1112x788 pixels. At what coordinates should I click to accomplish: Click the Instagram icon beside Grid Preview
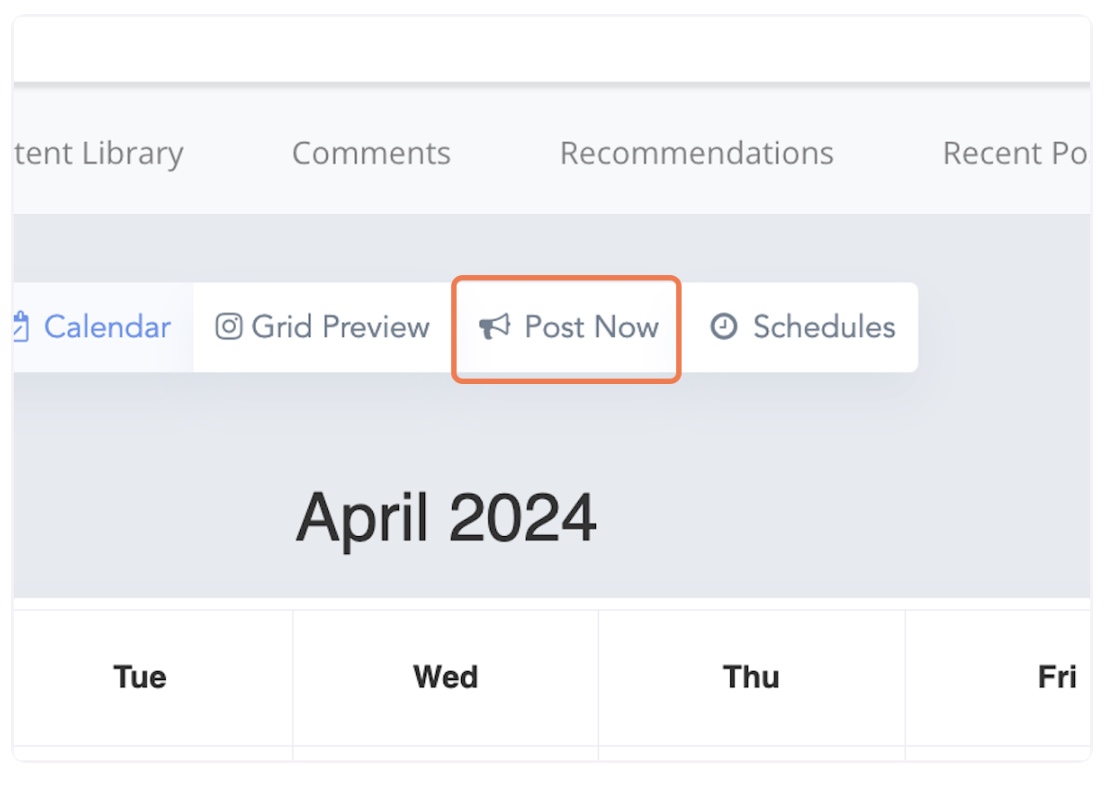point(228,327)
